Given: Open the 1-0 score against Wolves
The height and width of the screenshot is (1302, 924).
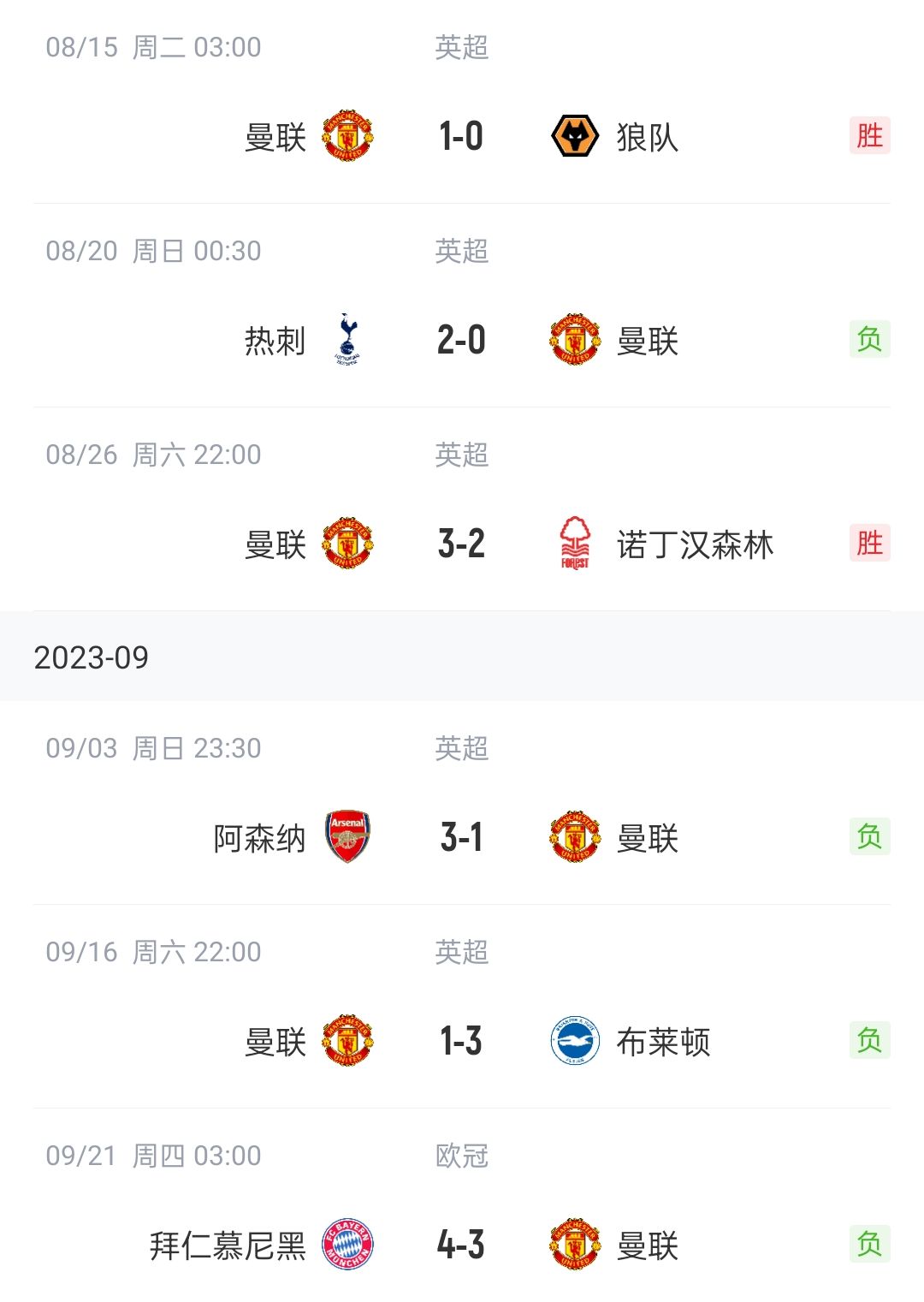Looking at the screenshot, I should coord(461,136).
